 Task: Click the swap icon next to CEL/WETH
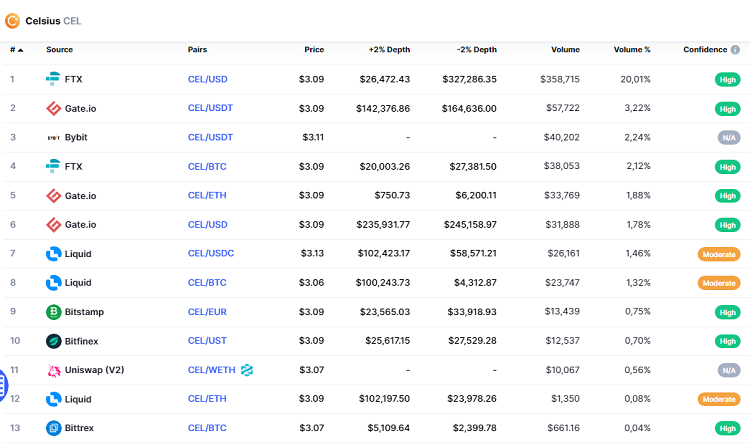(247, 370)
